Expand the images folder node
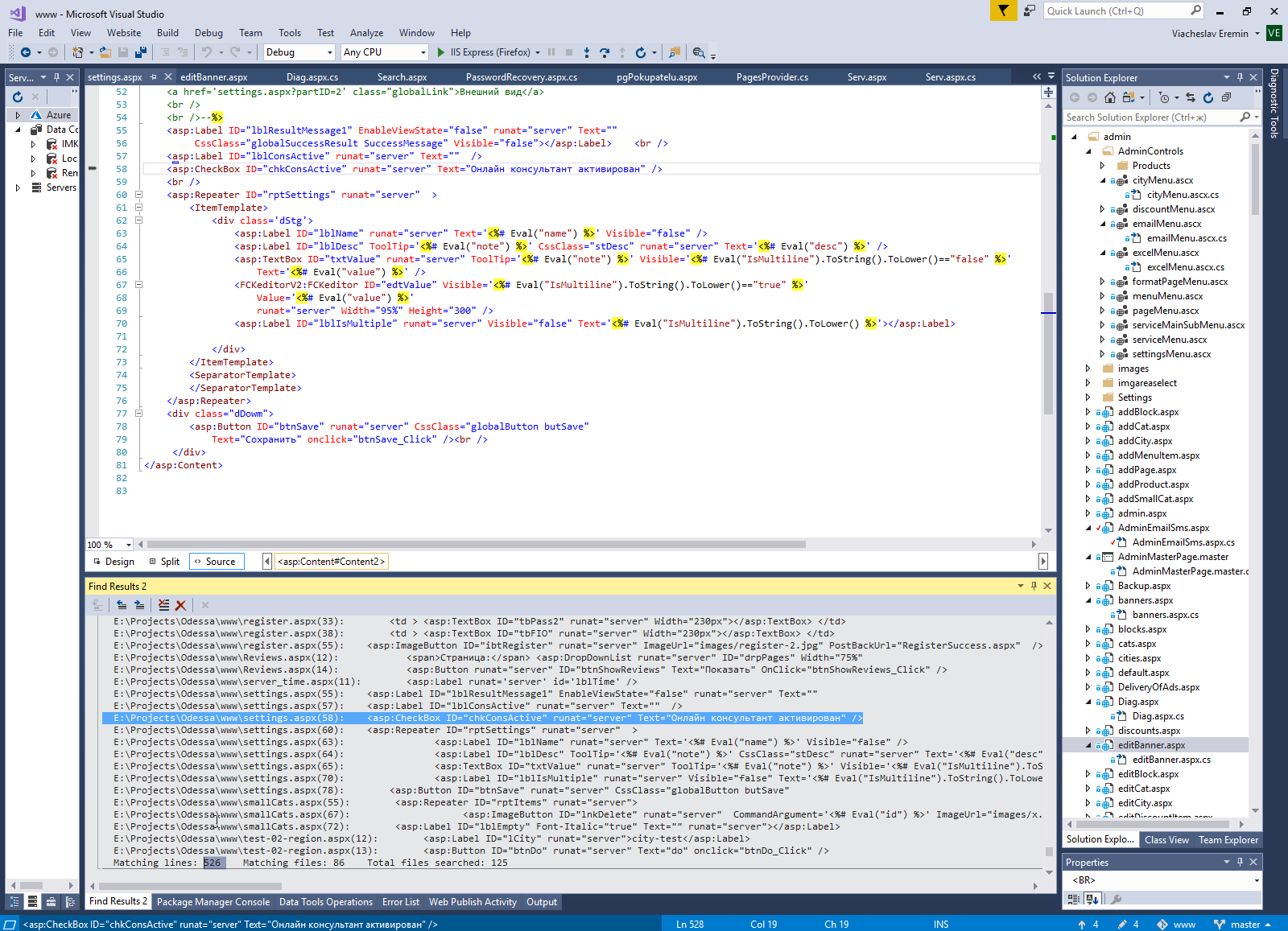The height and width of the screenshot is (931, 1288). [x=1088, y=369]
